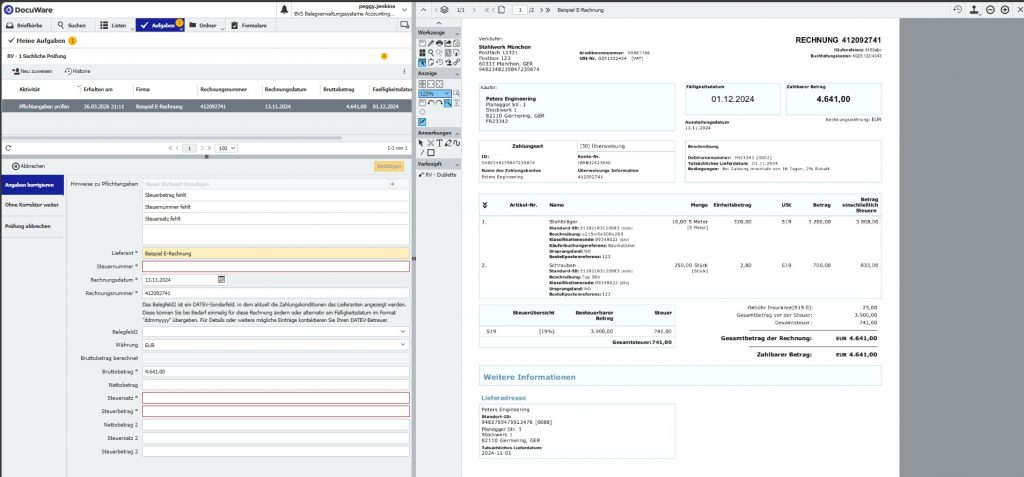Click the Steuerbetrag input field
This screenshot has height=477, width=1024.
[x=276, y=411]
